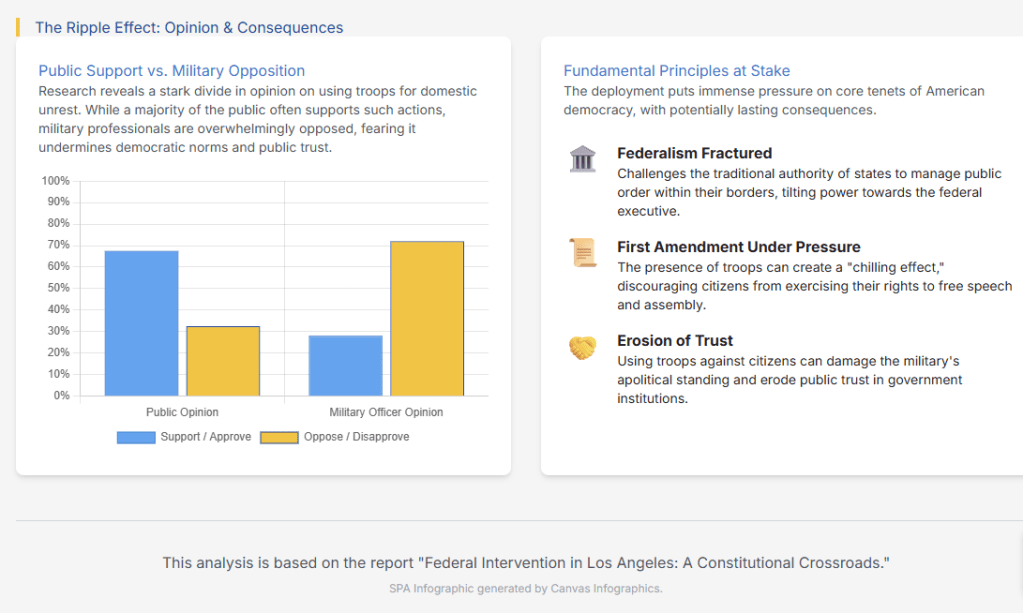Click the blue Public Opinion support bar
Viewport: 1023px width, 613px height.
[x=141, y=323]
